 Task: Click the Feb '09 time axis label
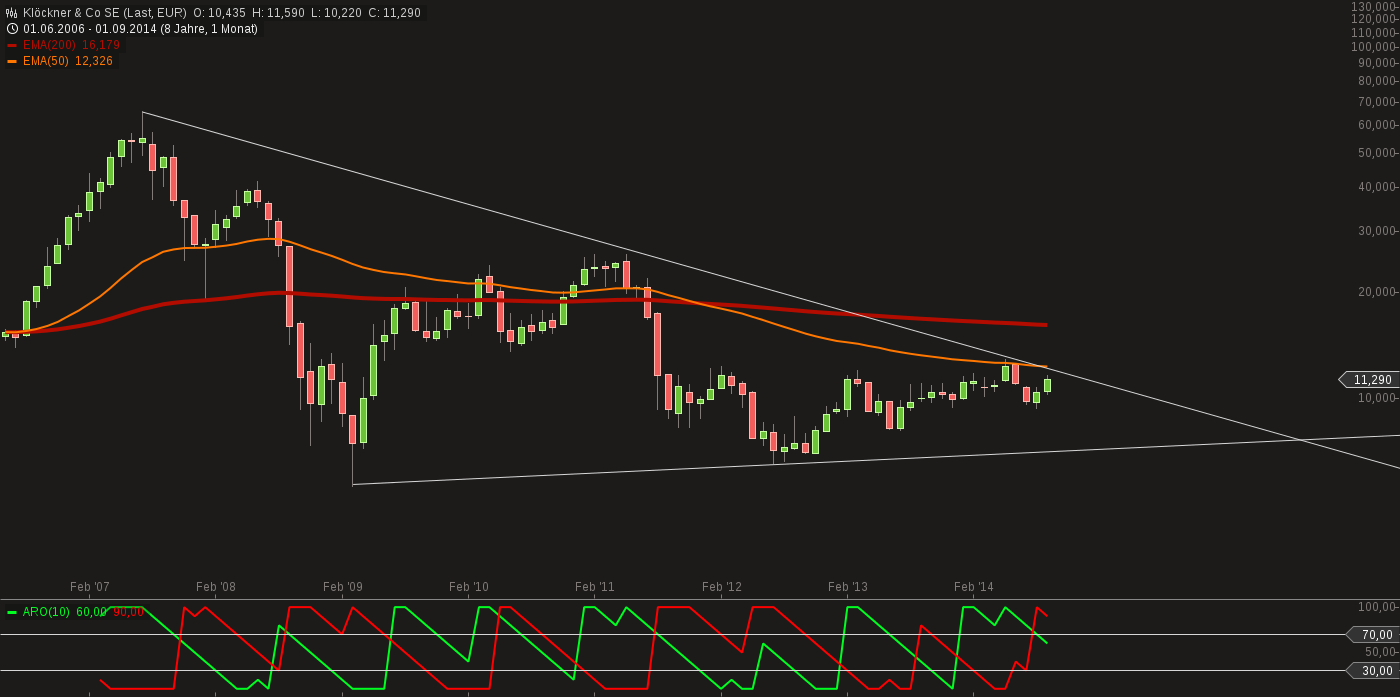[343, 587]
